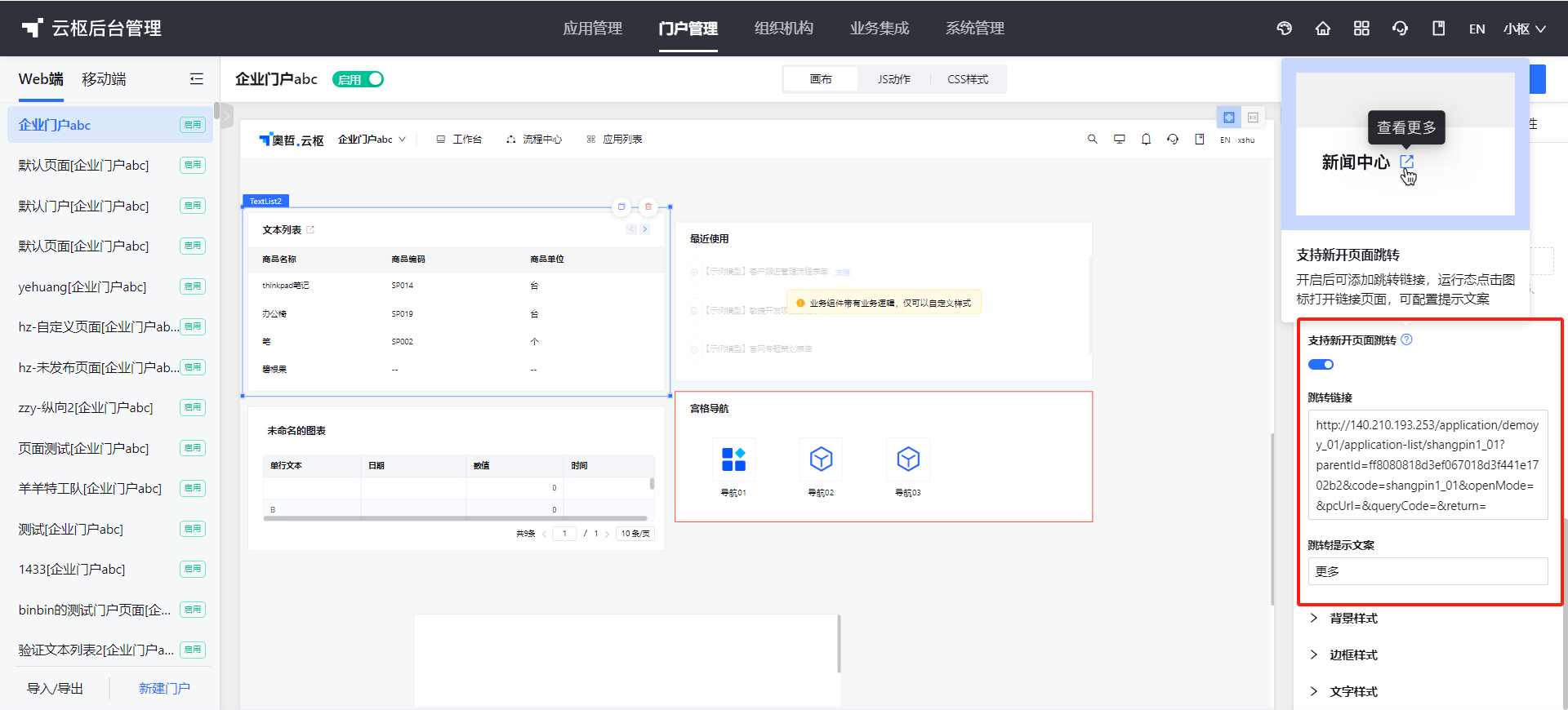Collapse the left panel with arrow handle
The height and width of the screenshot is (710, 1568).
[227, 116]
